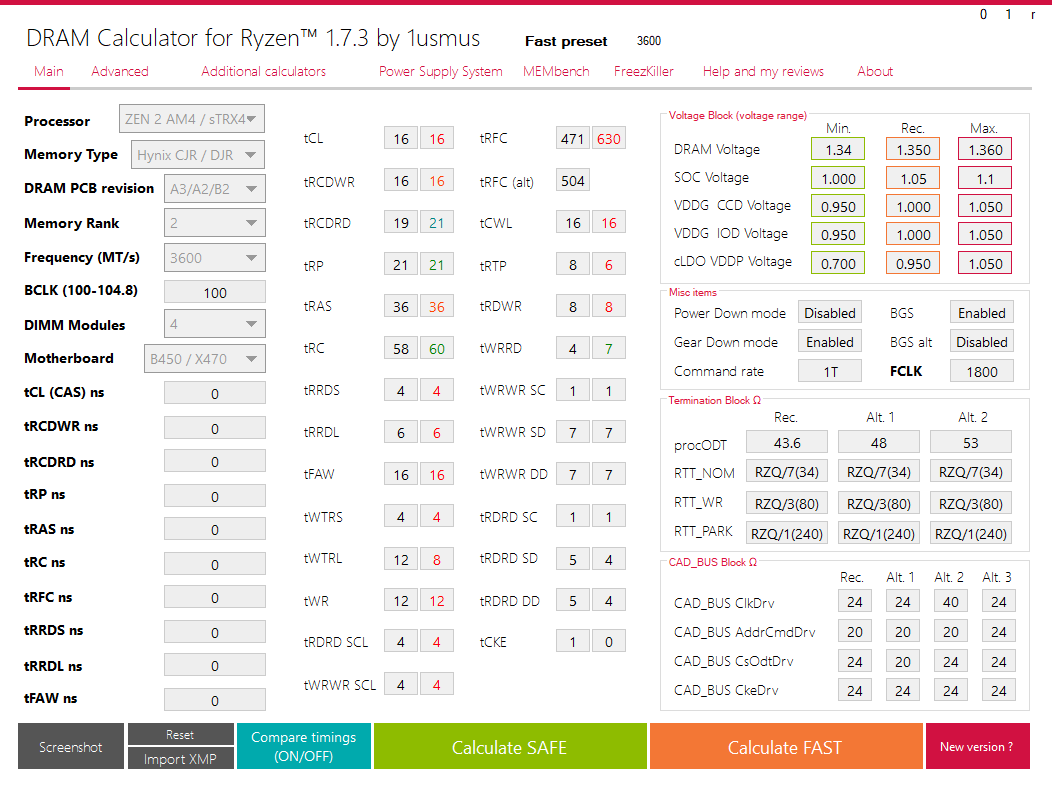The height and width of the screenshot is (791, 1052).
Task: Click the cLDO VDDP Min. 0.700 box
Action: tap(838, 264)
